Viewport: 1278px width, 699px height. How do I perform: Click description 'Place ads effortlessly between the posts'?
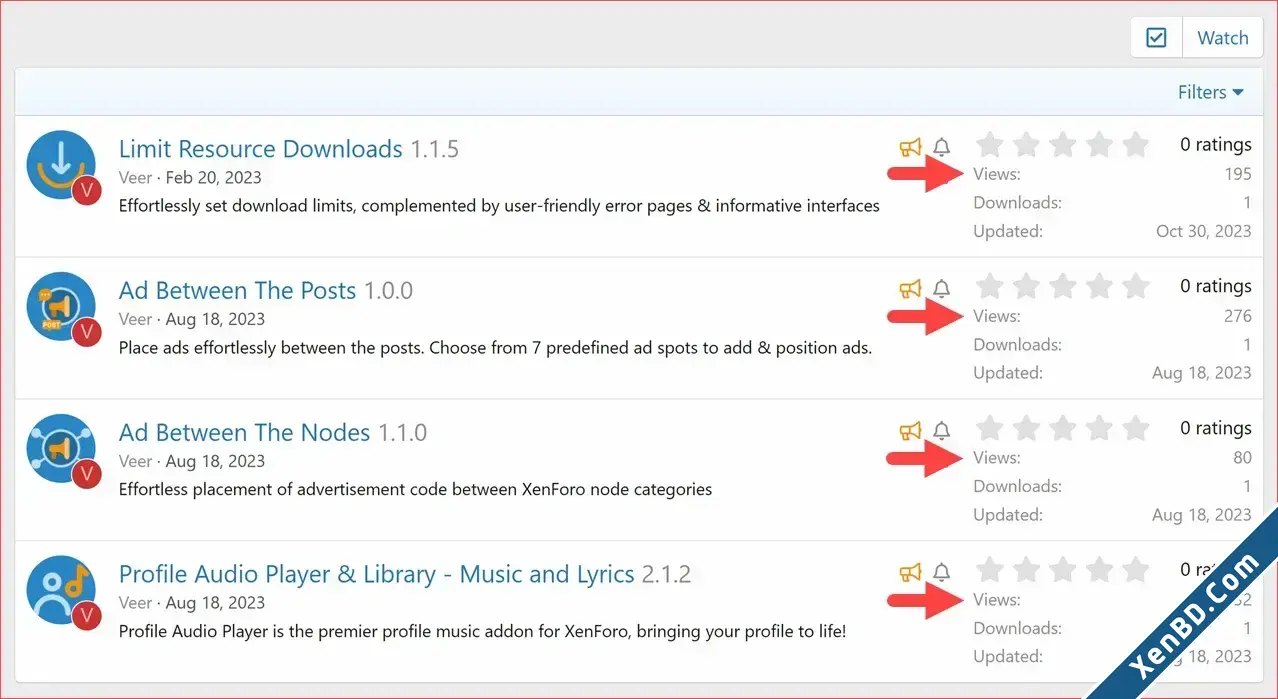point(496,348)
